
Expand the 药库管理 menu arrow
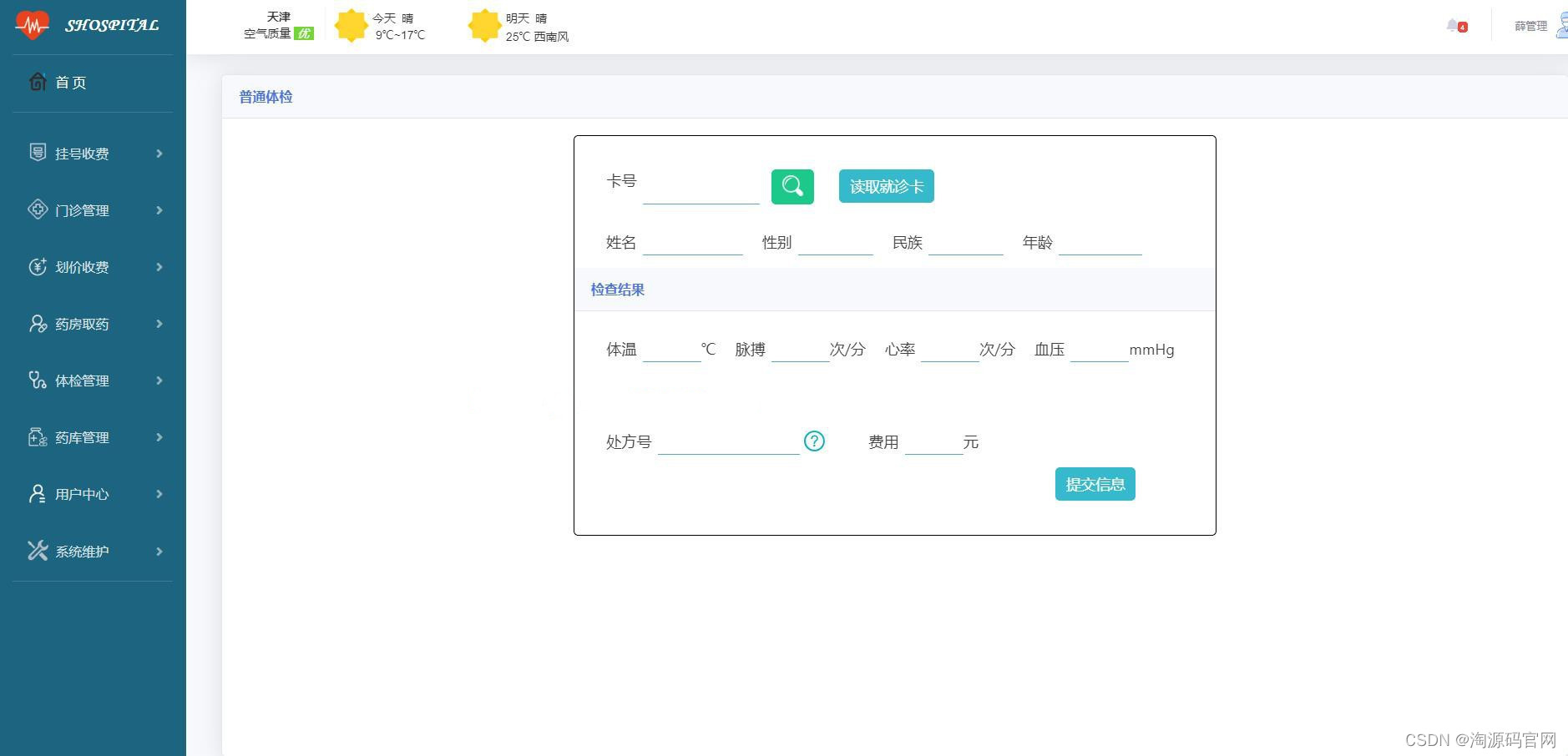click(159, 437)
